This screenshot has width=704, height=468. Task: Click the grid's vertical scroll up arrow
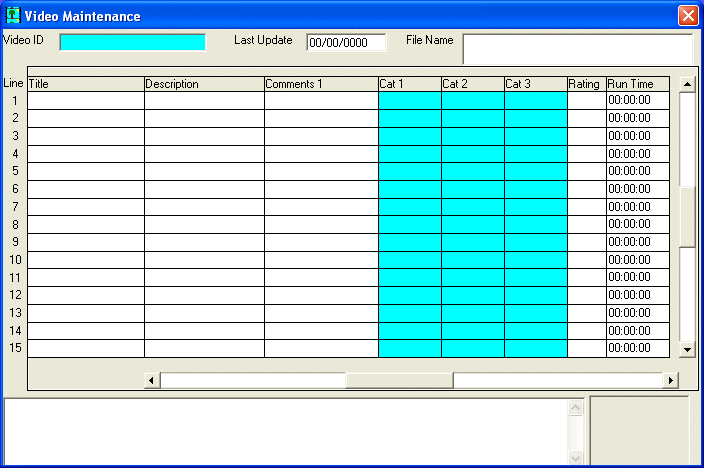(x=687, y=84)
